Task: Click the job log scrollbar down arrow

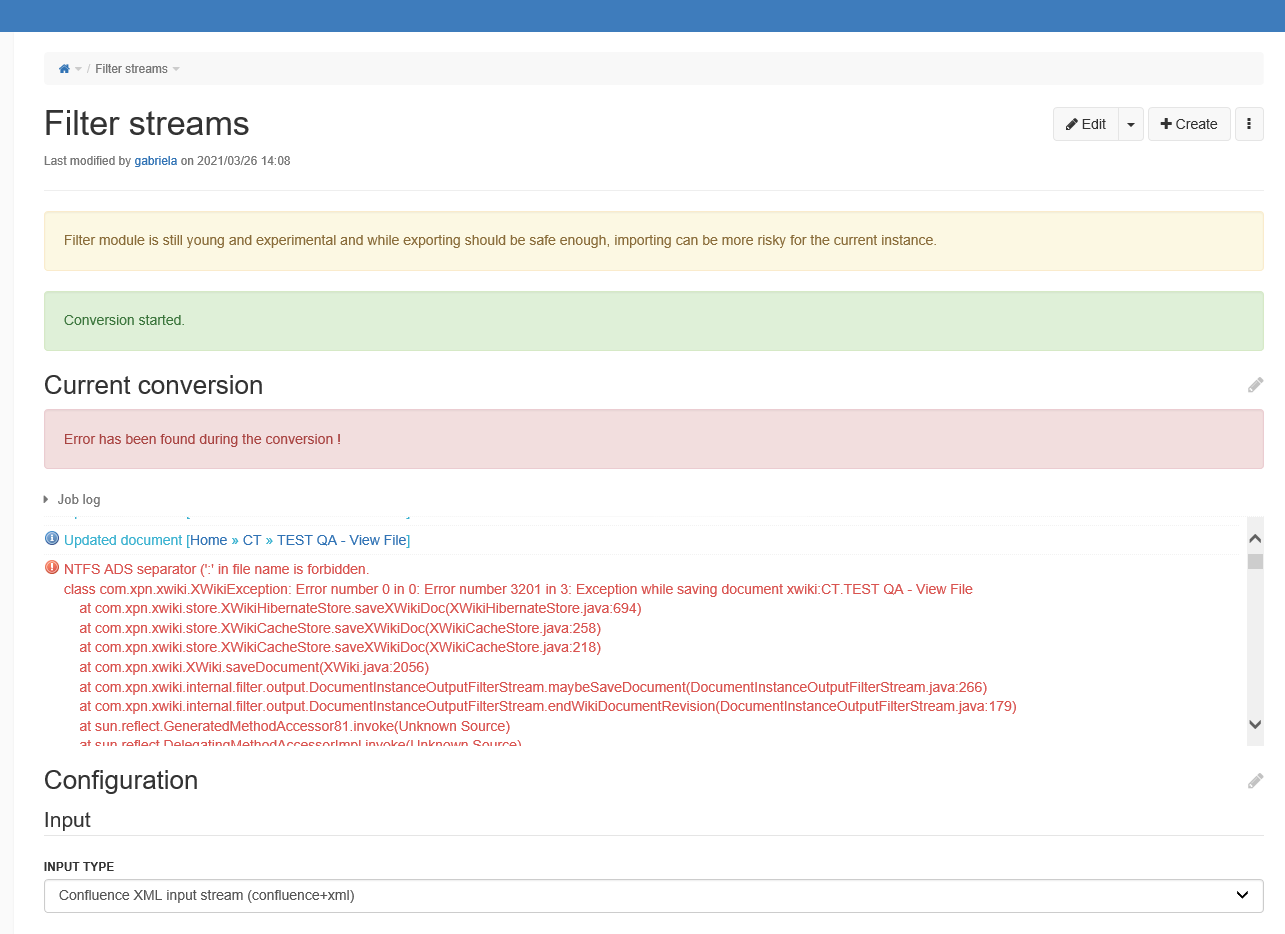Action: tap(1255, 724)
